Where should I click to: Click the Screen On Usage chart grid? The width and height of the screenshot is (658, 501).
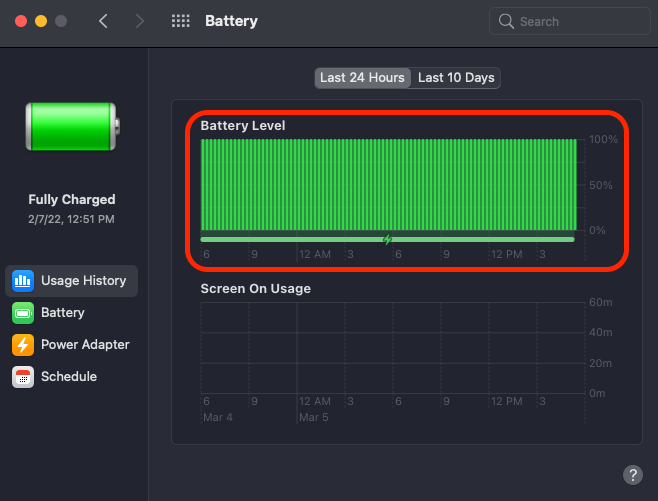pos(393,348)
